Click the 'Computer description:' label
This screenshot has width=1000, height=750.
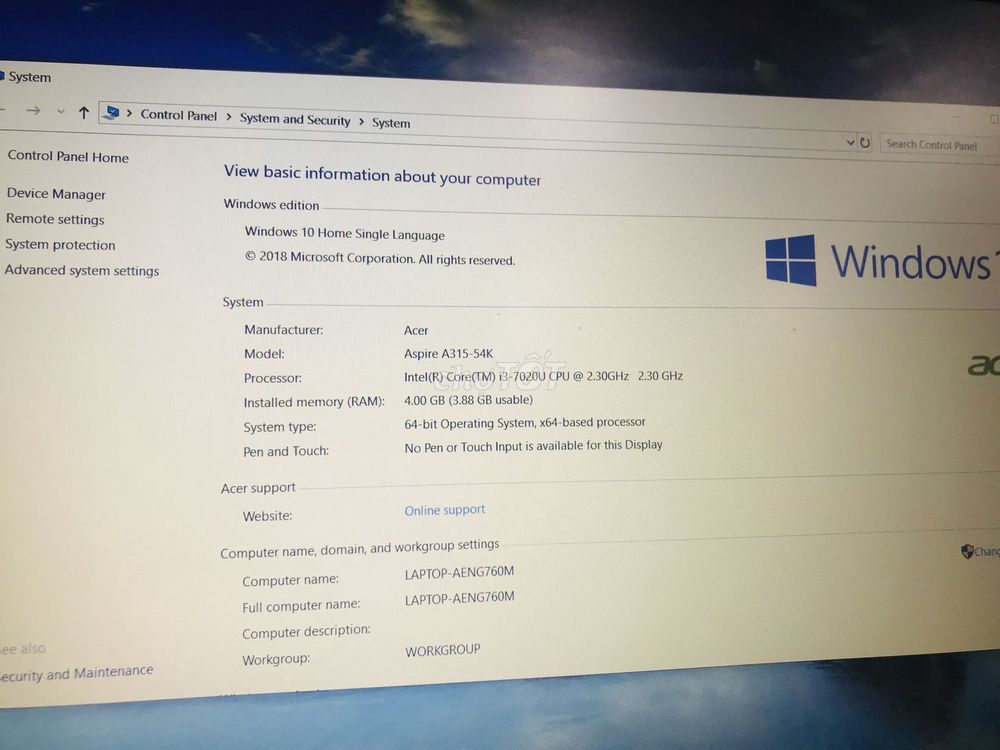[x=306, y=632]
